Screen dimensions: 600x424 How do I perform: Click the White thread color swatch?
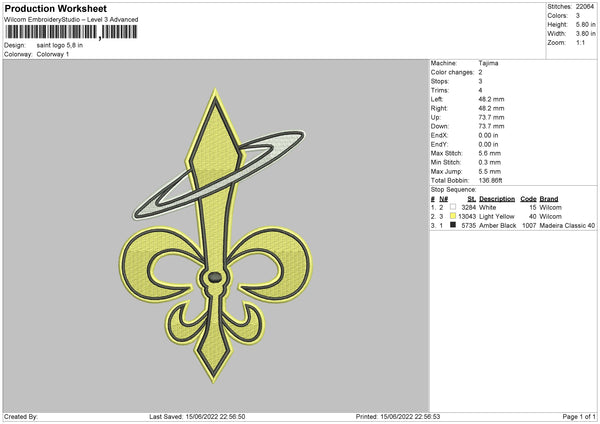coord(453,207)
